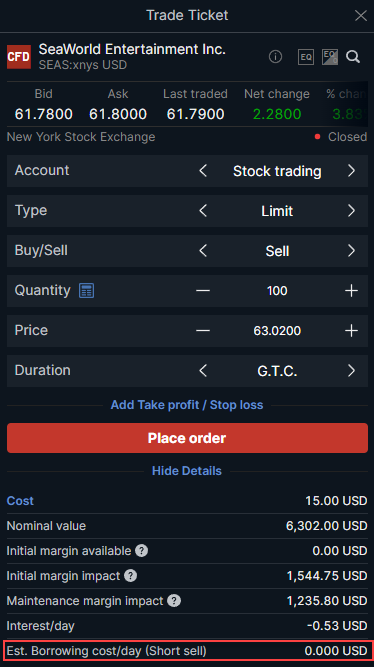Switch to previous Account option

pos(203,171)
